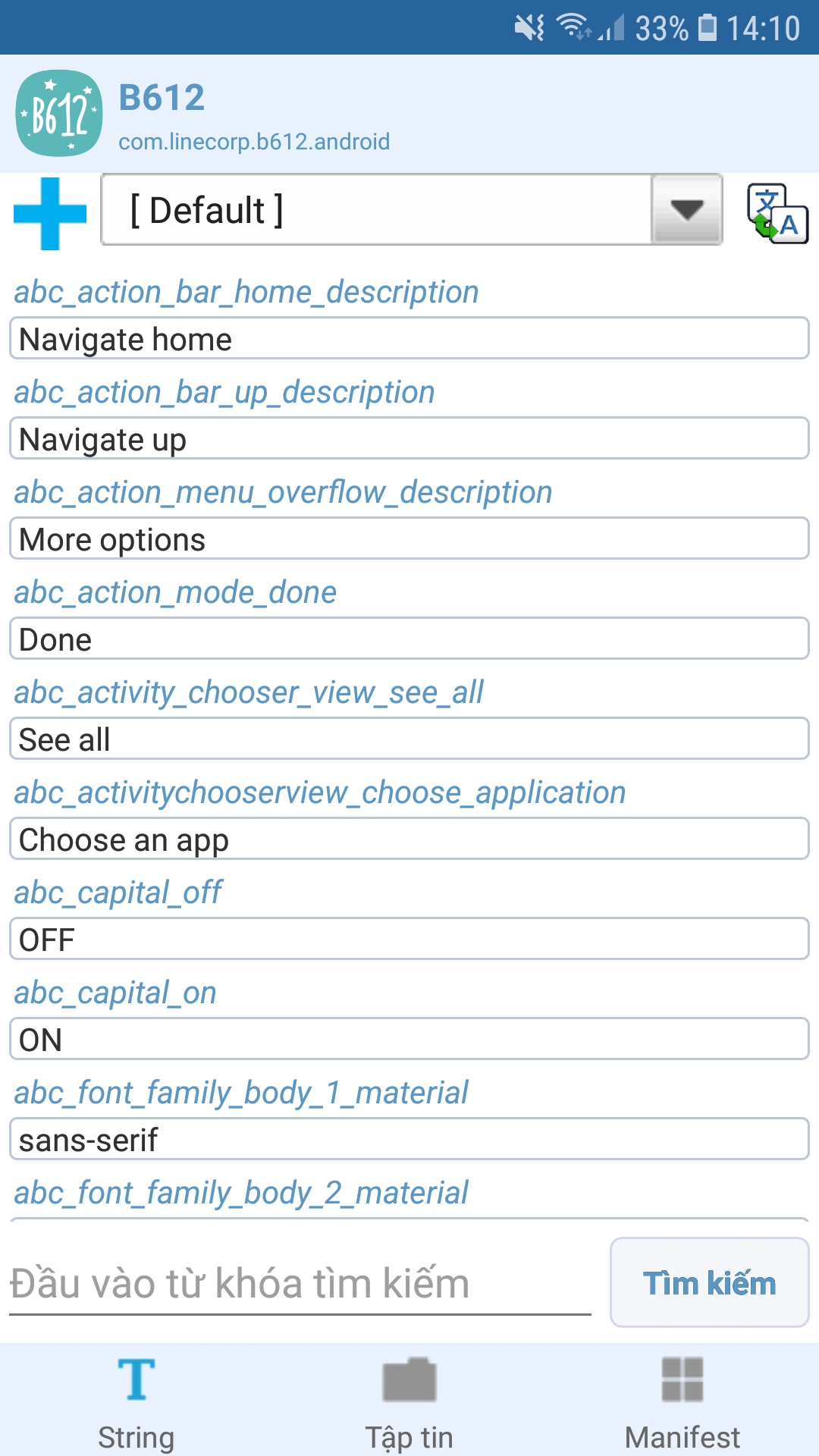819x1456 pixels.
Task: Tap the blue plus add icon
Action: (50, 213)
